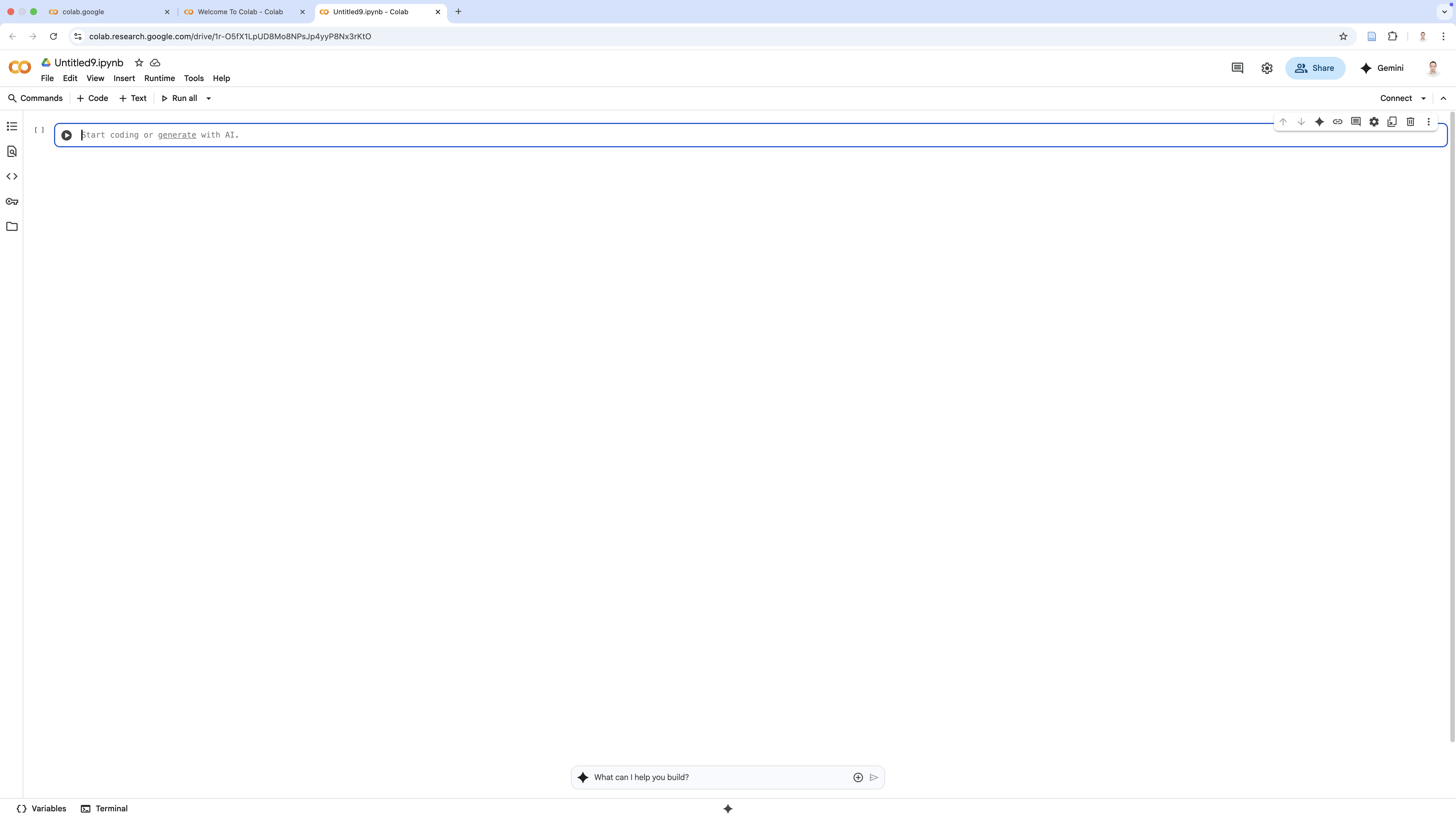Click the cell link icon

[x=1337, y=121]
